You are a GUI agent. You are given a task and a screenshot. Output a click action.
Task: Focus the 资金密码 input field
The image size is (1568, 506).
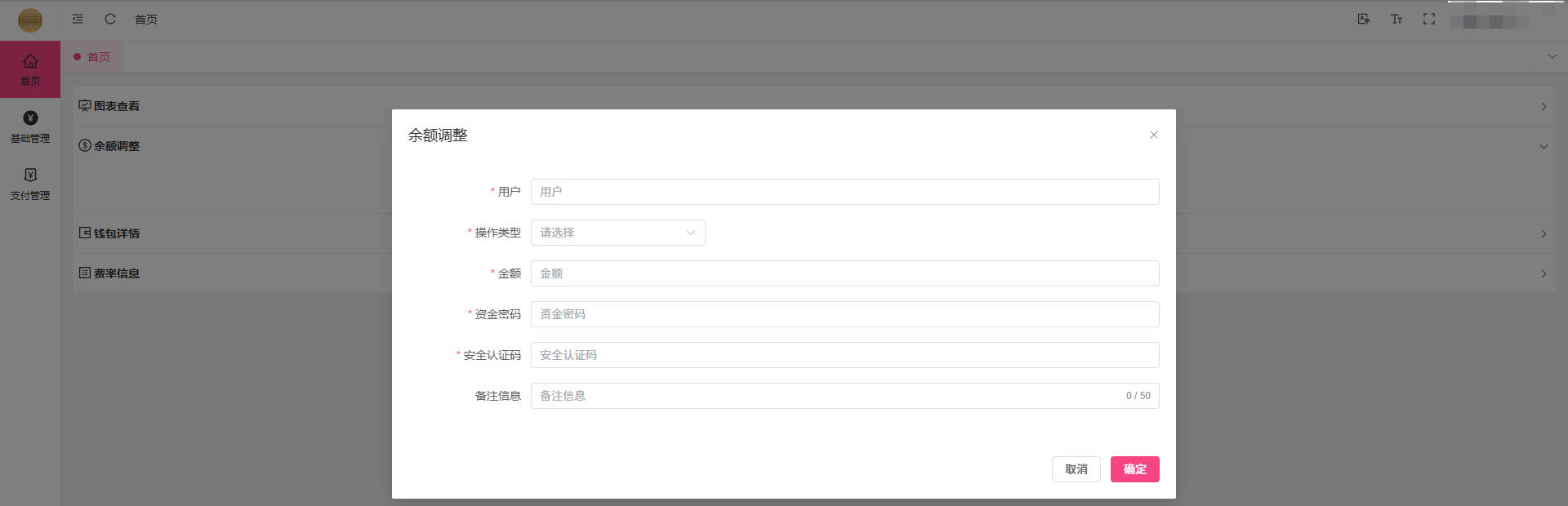[x=844, y=314]
